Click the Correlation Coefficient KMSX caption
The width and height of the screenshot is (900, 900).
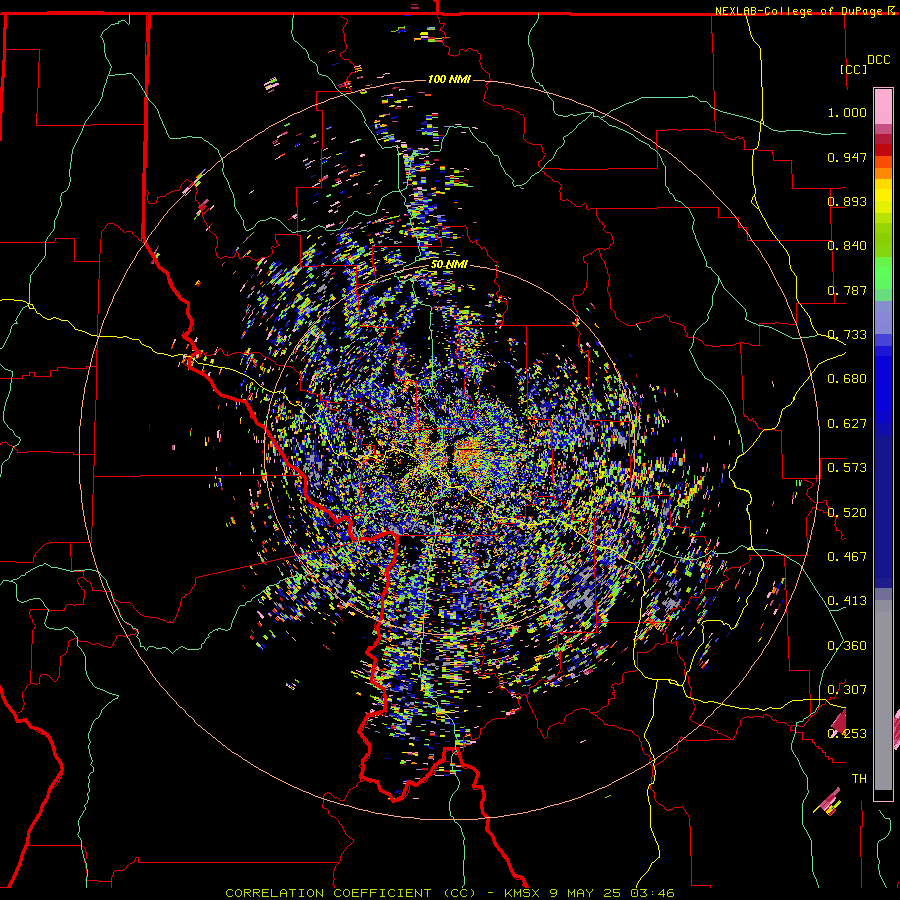pyautogui.click(x=449, y=893)
